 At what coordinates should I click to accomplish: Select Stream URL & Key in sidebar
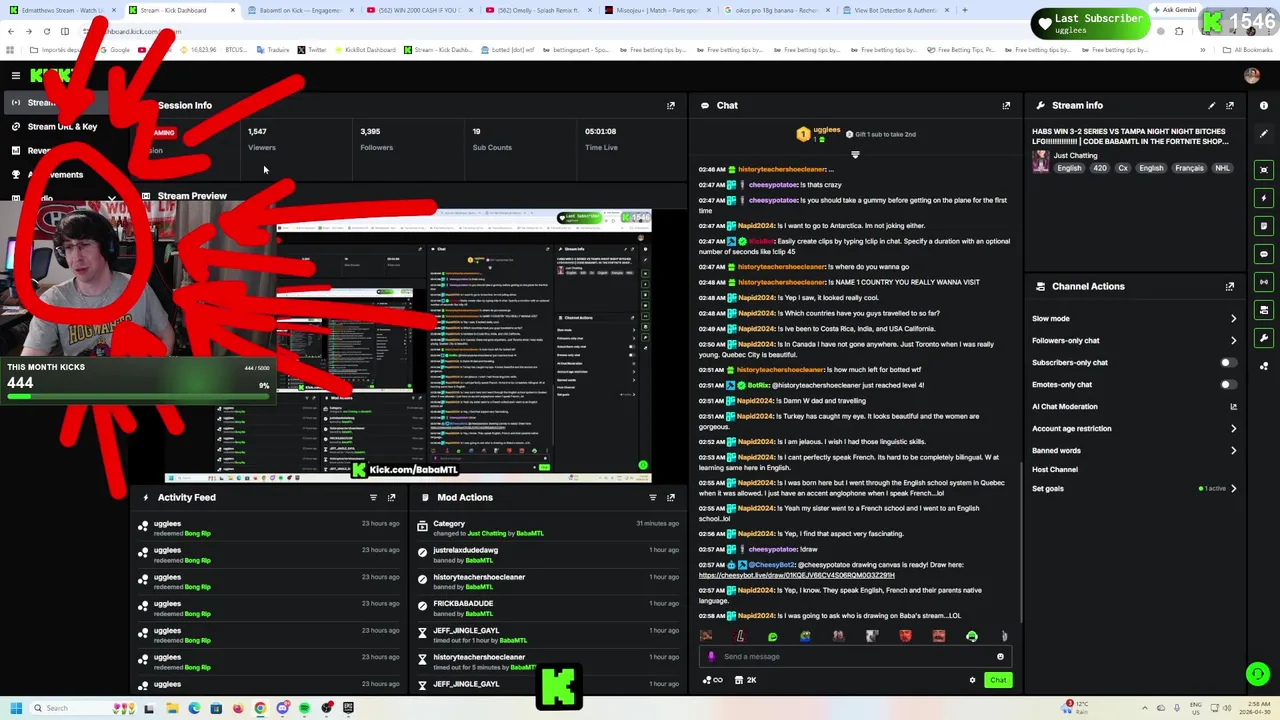tap(62, 127)
